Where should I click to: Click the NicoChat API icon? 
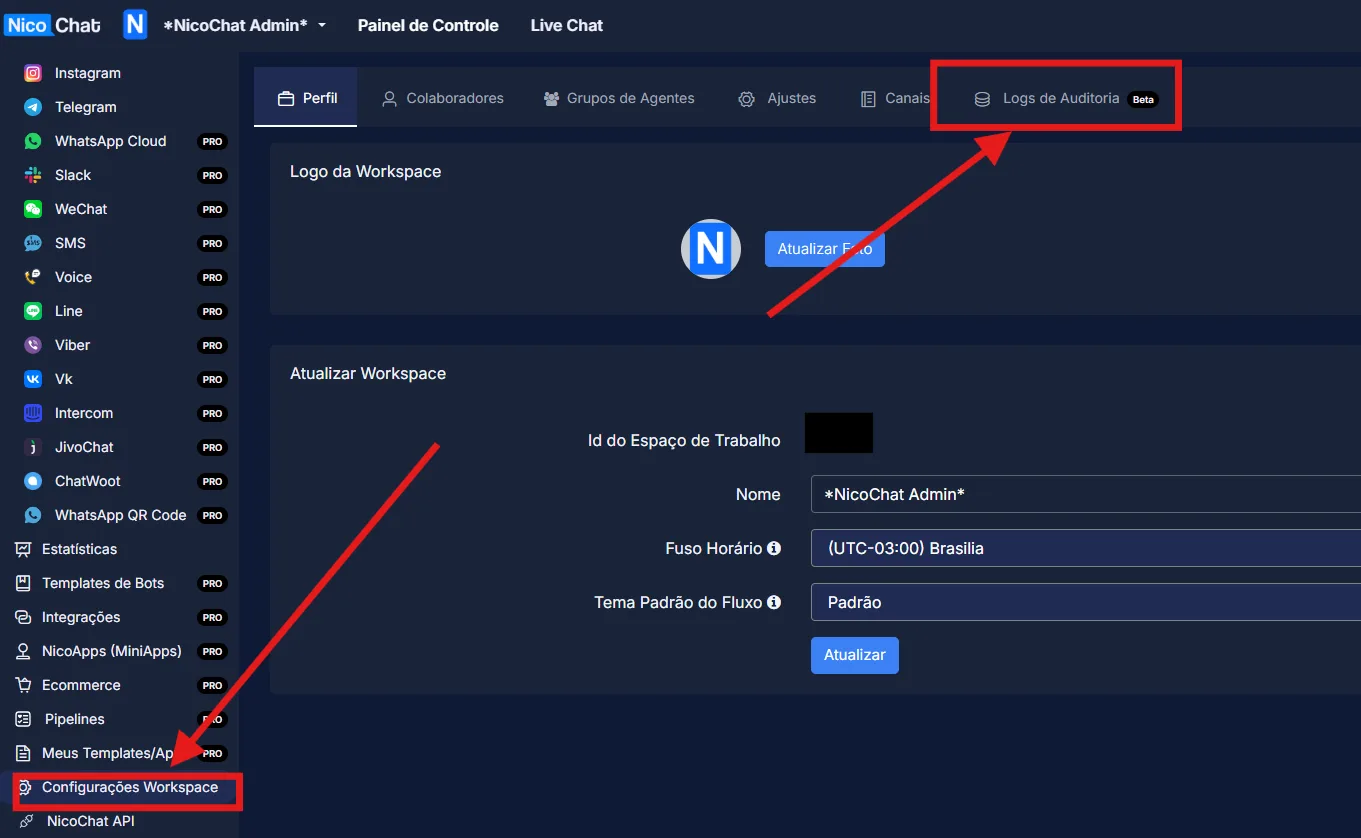pos(27,821)
